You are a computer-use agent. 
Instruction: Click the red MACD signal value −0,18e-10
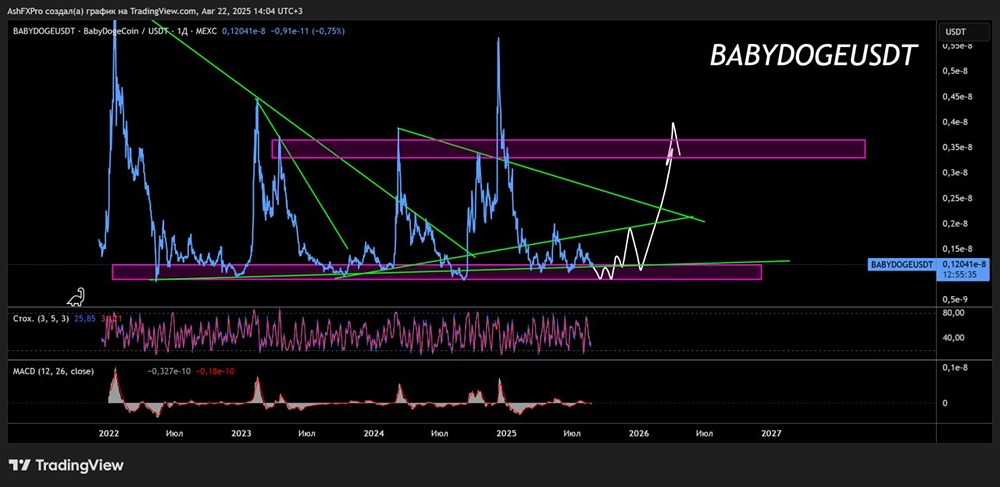[x=215, y=371]
